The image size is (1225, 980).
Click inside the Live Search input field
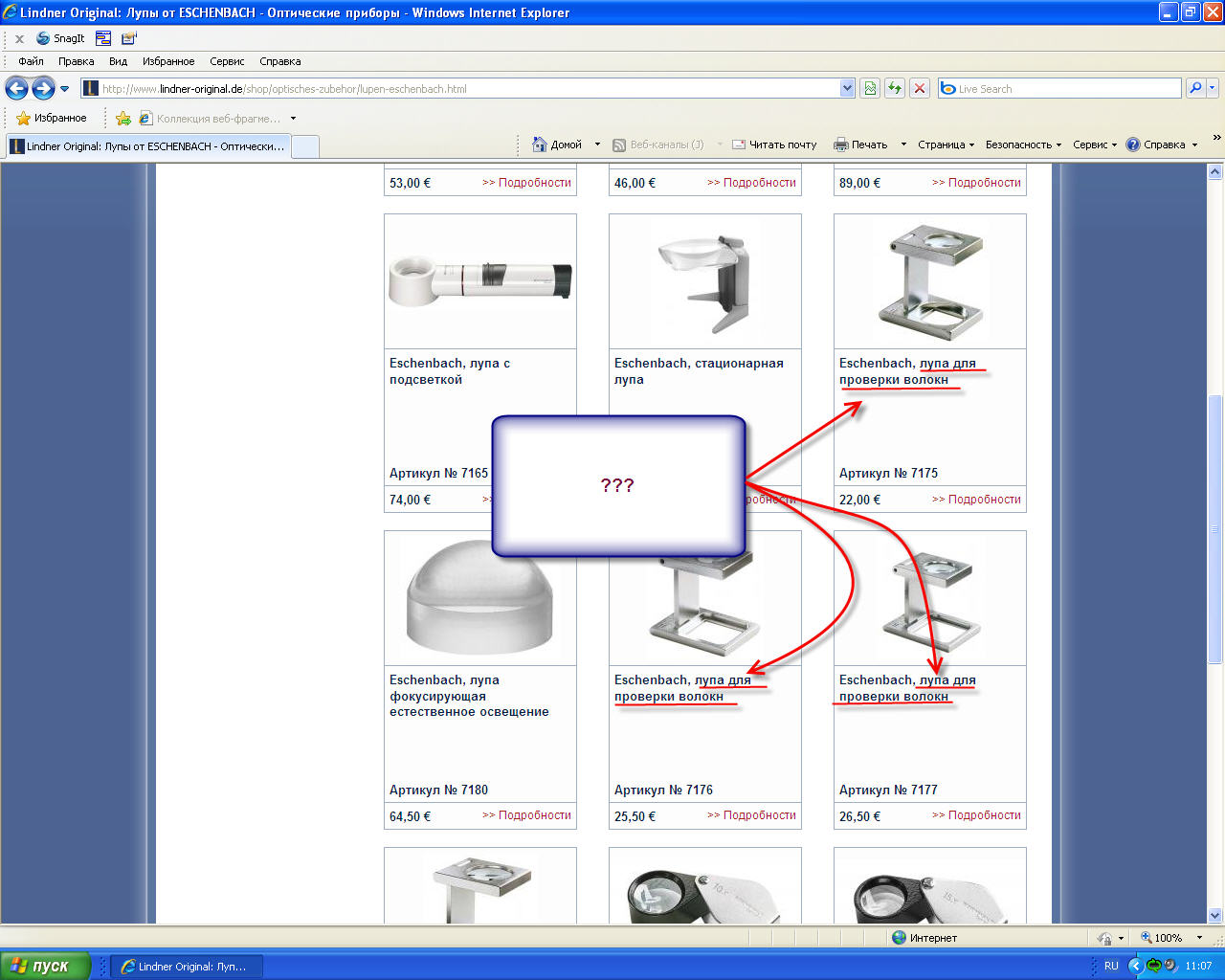coord(1062,89)
